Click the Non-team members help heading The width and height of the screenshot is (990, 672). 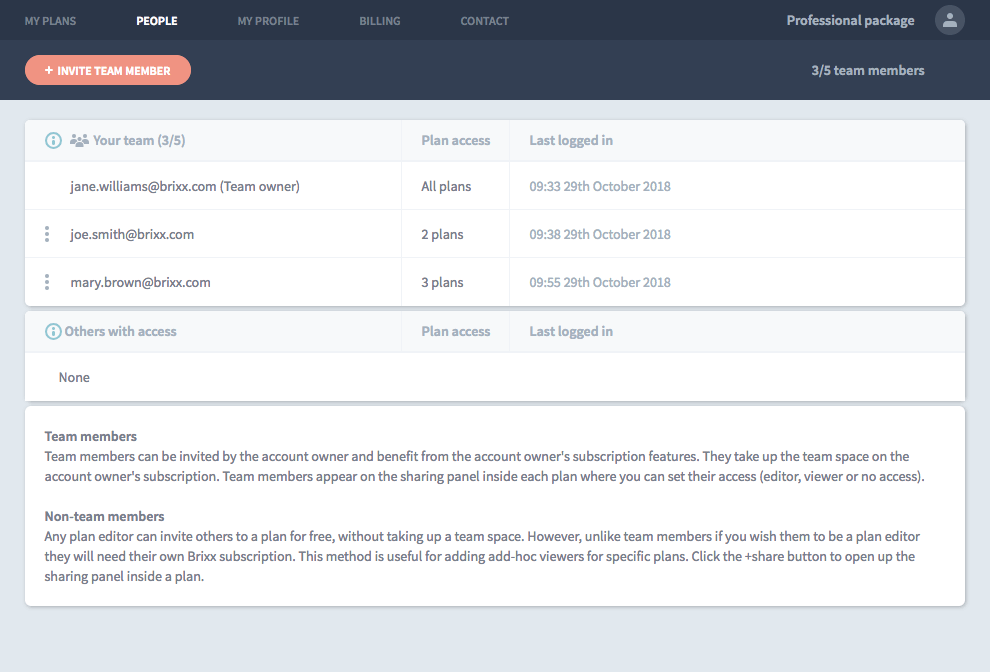tap(104, 516)
